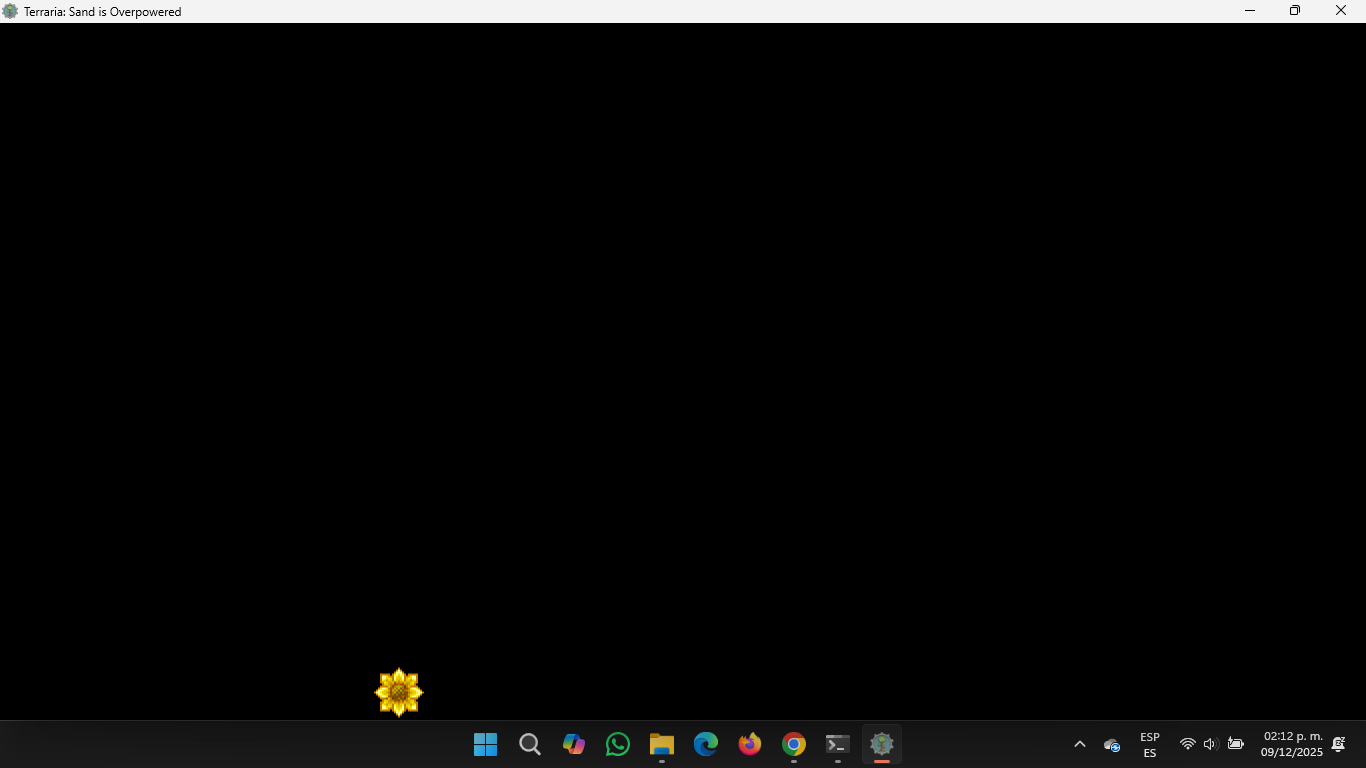Open the Windows Start menu

485,744
